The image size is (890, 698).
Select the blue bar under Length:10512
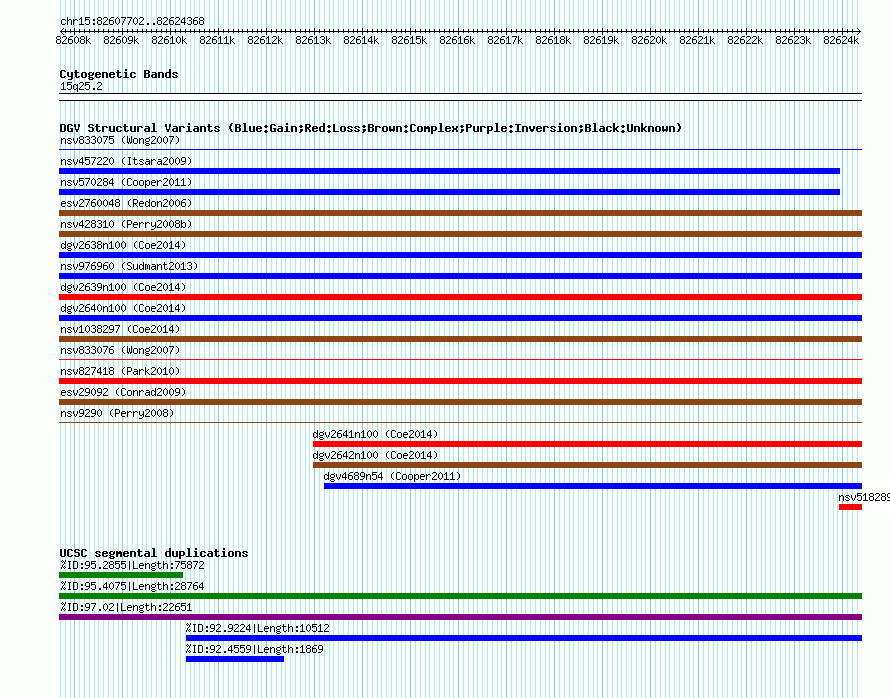pos(524,638)
